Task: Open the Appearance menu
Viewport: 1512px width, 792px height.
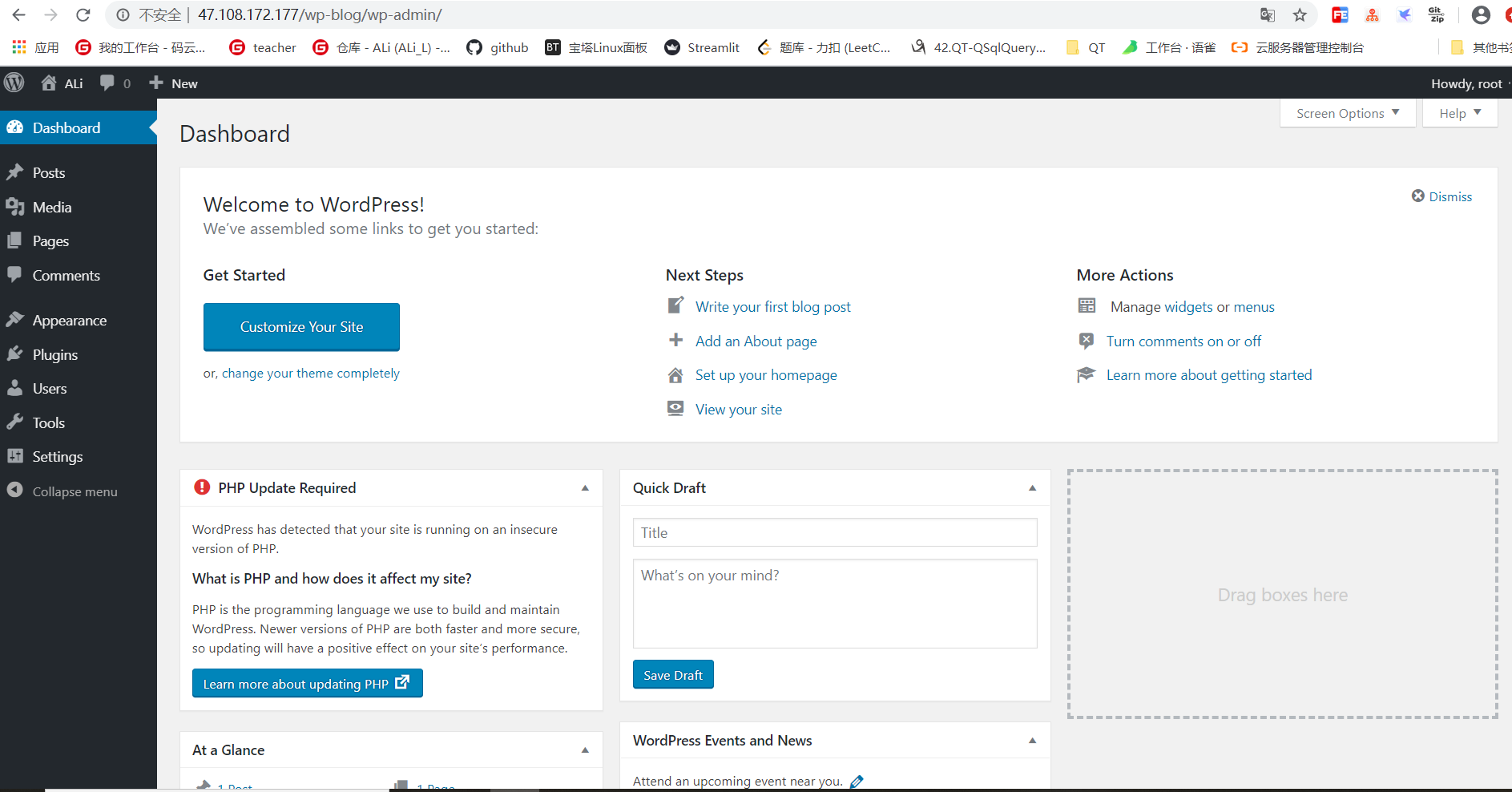Action: [79, 320]
